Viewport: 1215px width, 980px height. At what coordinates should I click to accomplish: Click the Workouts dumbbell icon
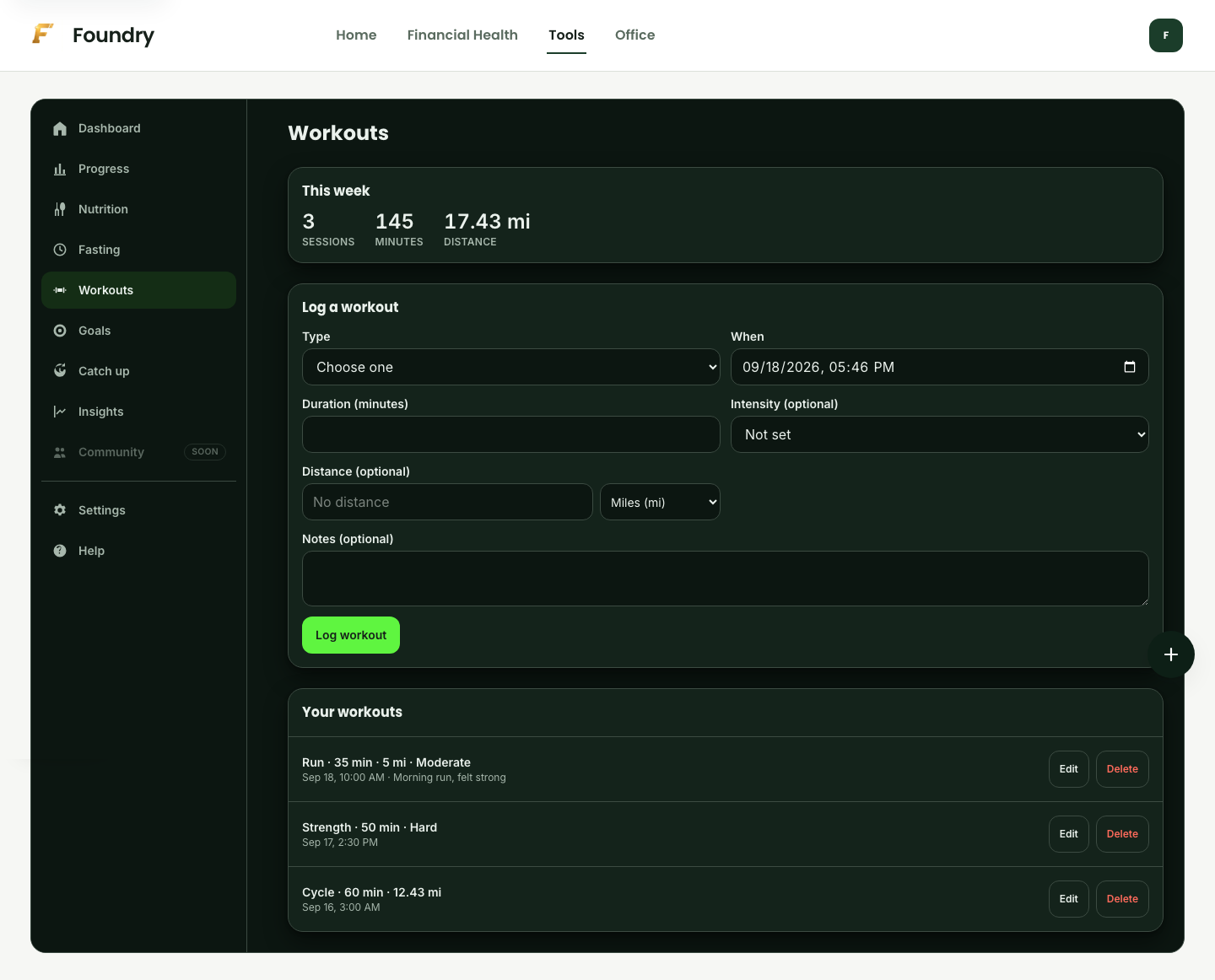point(60,290)
